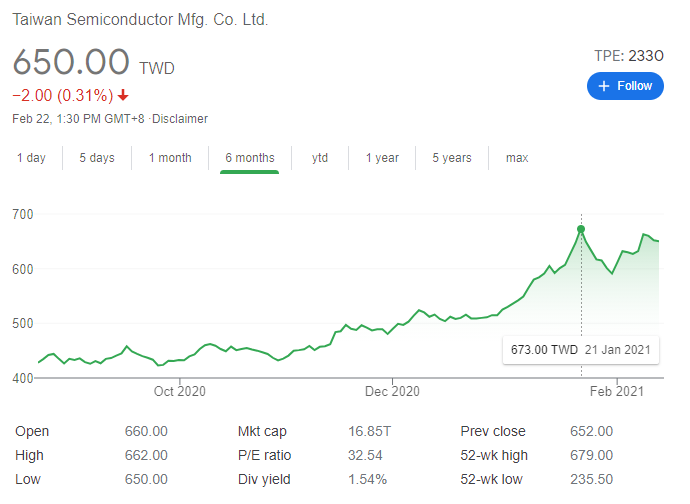Screen dimensions: 690x504
Task: Switch to the 5 days range tab
Action: [x=97, y=158]
